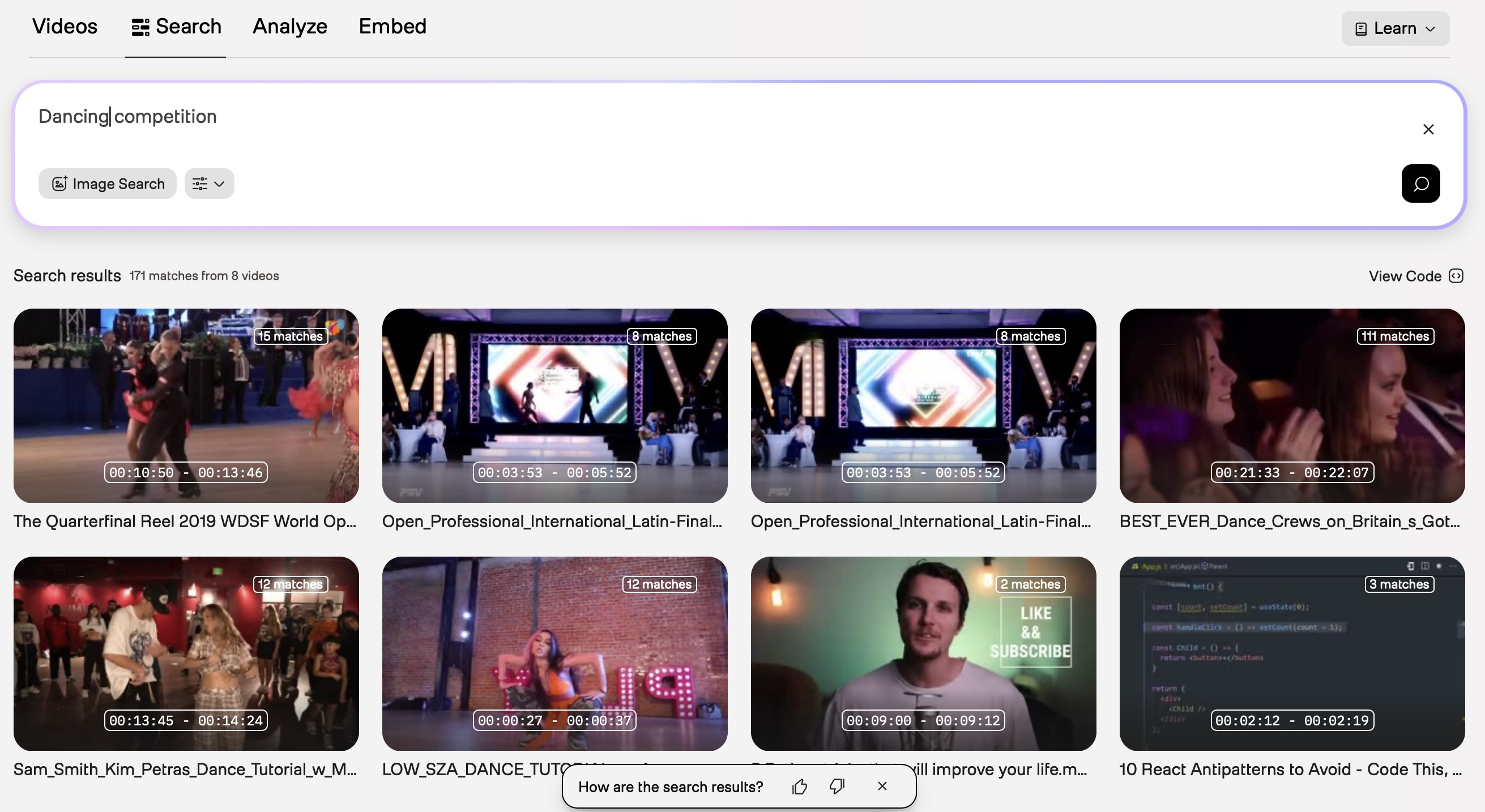Dismiss the search results feedback popup
The height and width of the screenshot is (812, 1485).
(x=882, y=786)
